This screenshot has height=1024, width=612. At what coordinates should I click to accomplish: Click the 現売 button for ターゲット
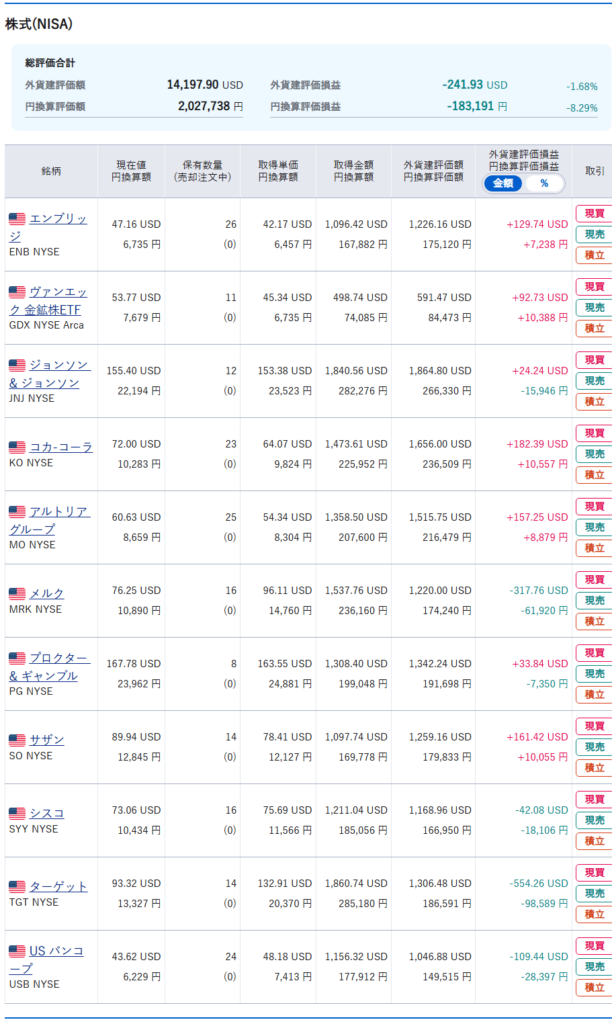point(594,893)
